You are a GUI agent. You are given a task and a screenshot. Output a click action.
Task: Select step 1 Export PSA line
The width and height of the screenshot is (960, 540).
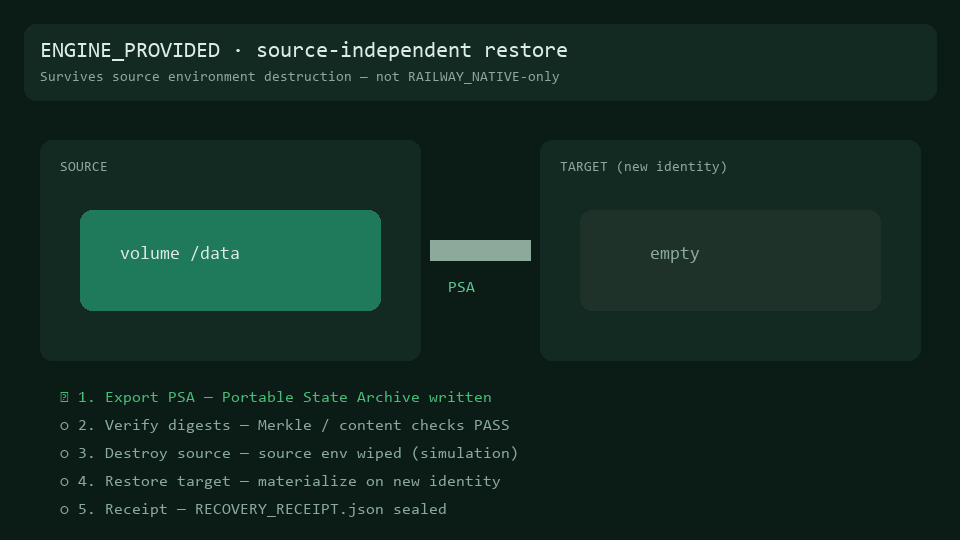tap(276, 397)
